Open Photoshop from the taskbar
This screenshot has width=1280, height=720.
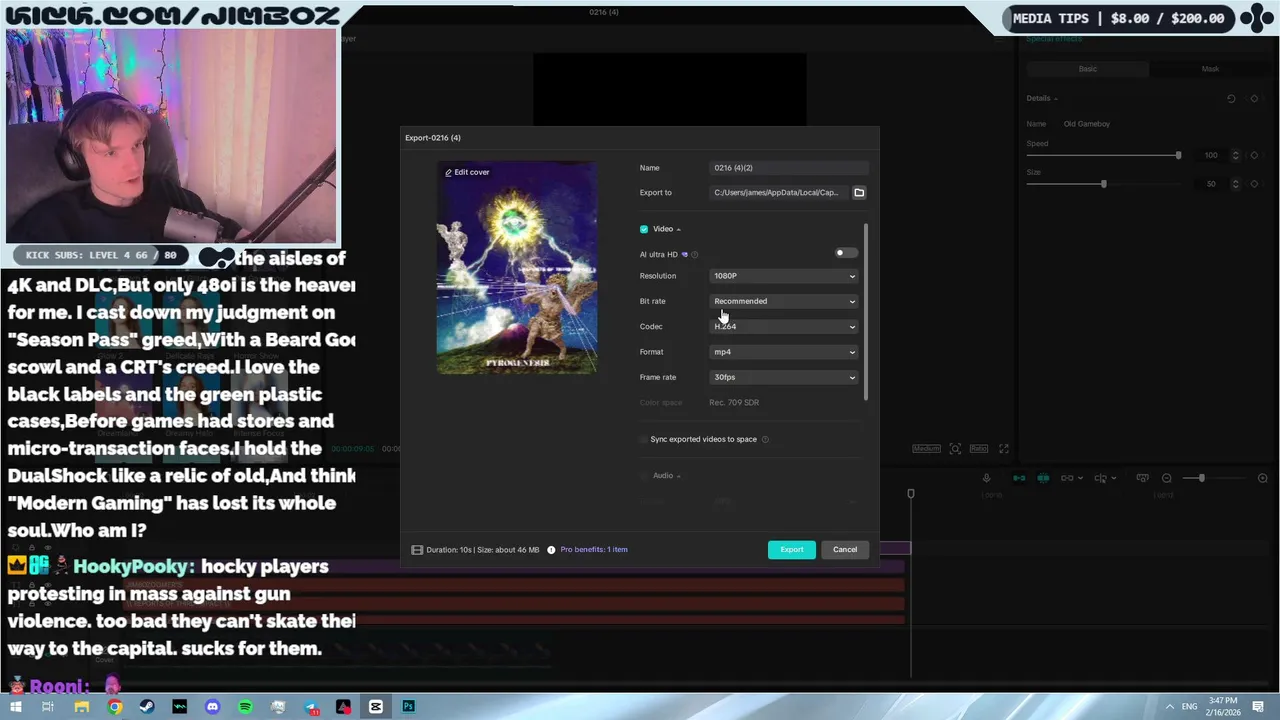[408, 707]
